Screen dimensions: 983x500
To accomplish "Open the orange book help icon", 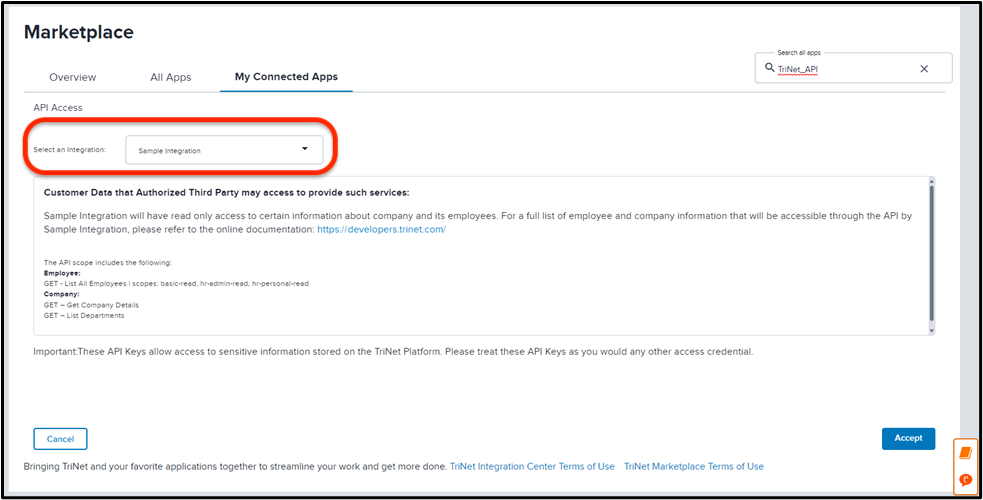I will (965, 452).
